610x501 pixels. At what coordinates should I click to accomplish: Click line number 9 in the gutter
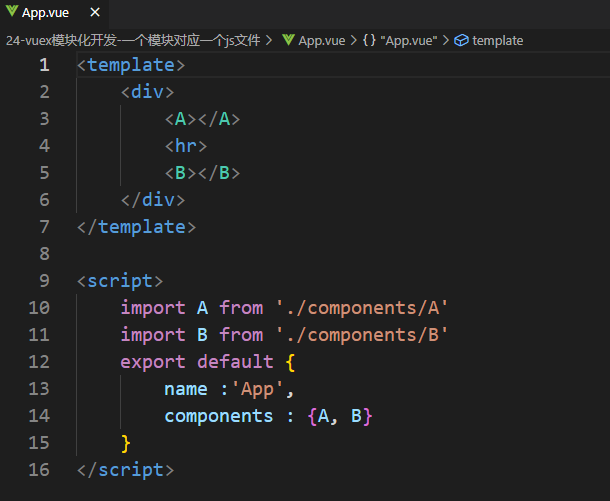click(44, 281)
